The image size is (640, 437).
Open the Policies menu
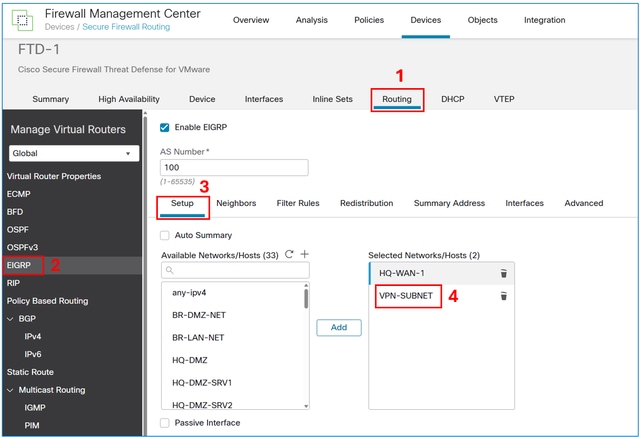369,20
